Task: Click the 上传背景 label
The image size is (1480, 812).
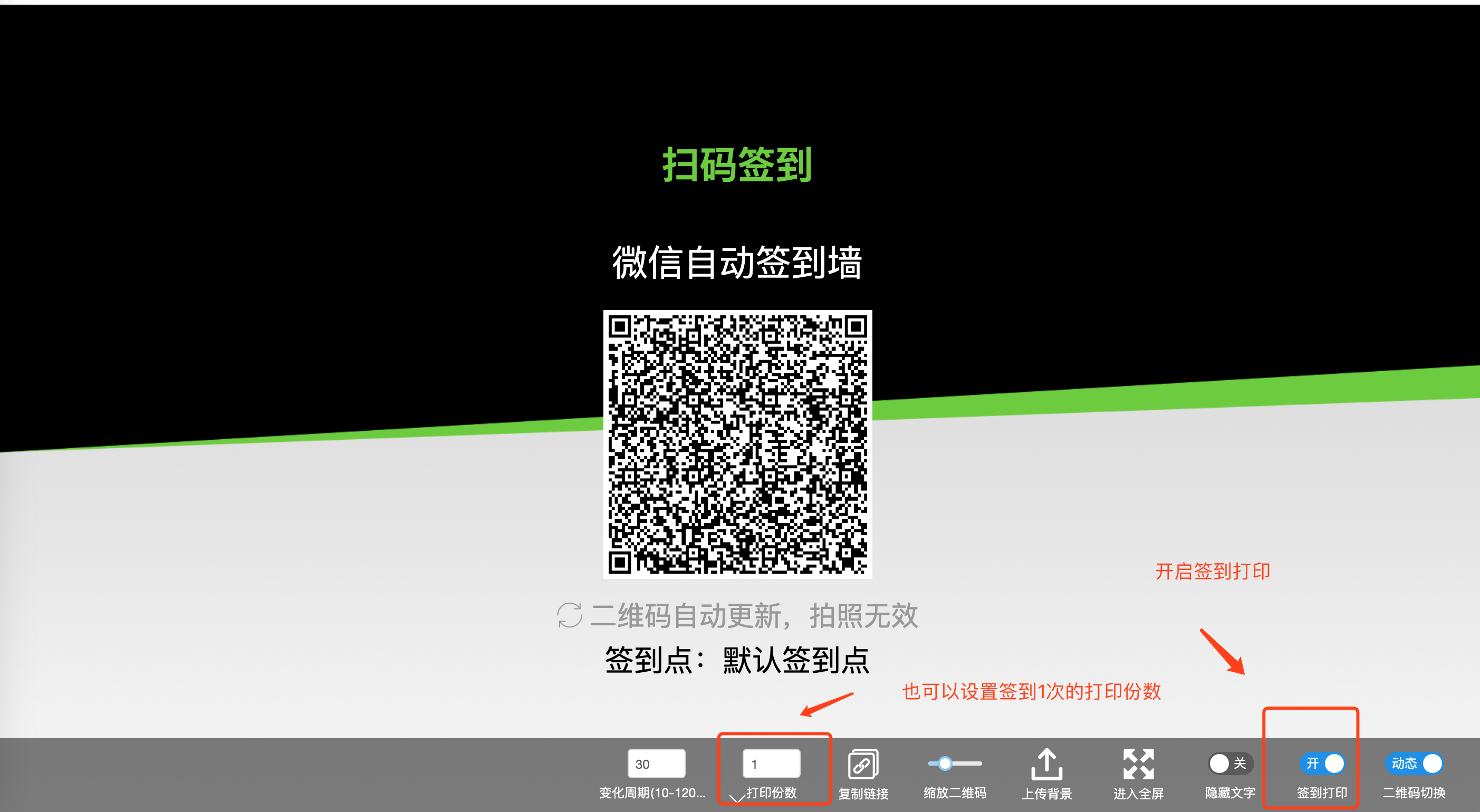Action: click(1047, 794)
